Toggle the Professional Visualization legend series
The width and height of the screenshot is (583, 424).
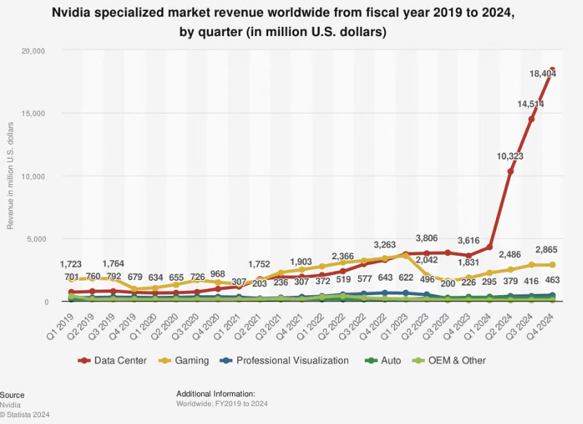tap(284, 360)
